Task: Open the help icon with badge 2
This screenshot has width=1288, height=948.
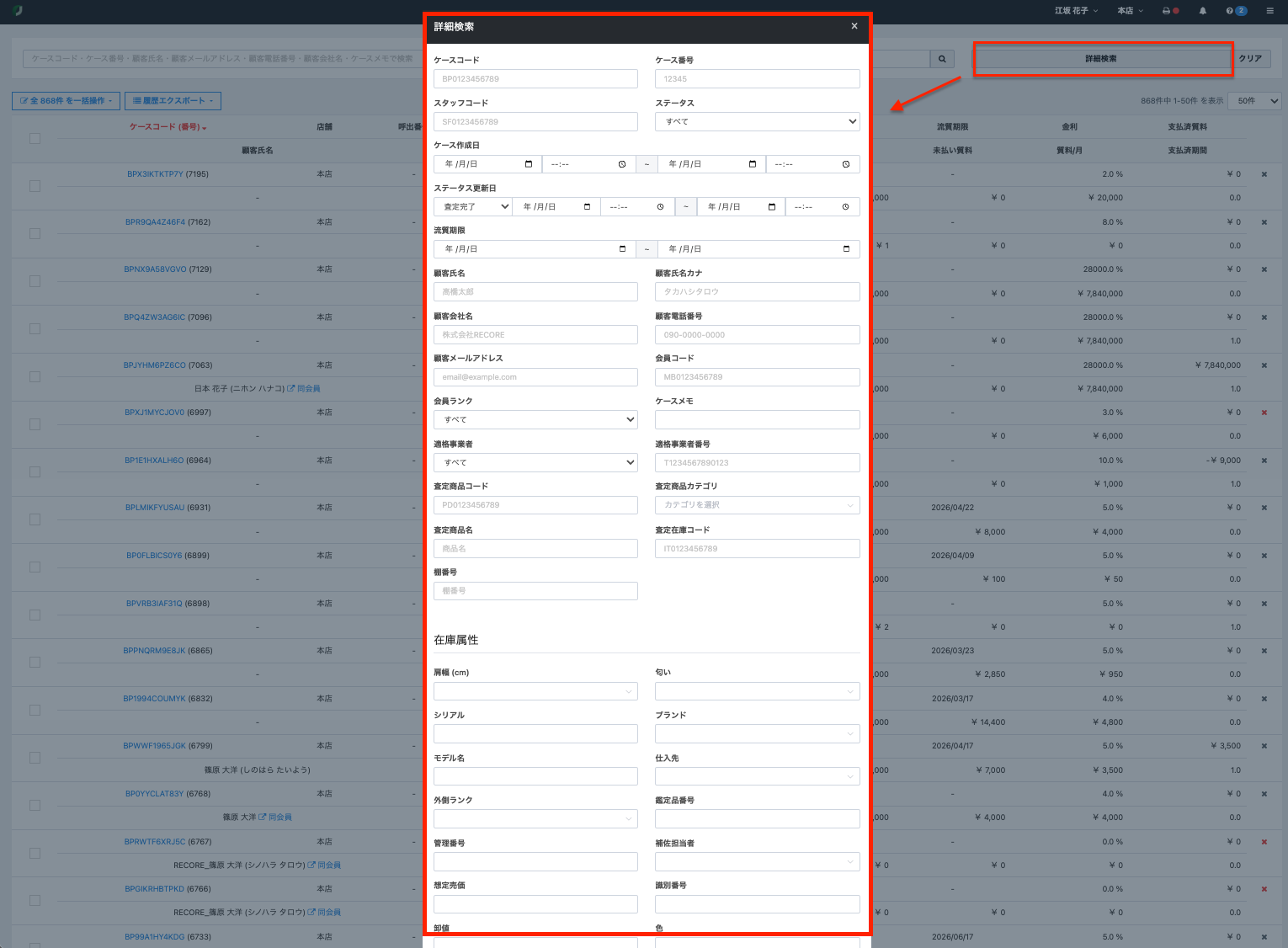Action: tap(1237, 11)
